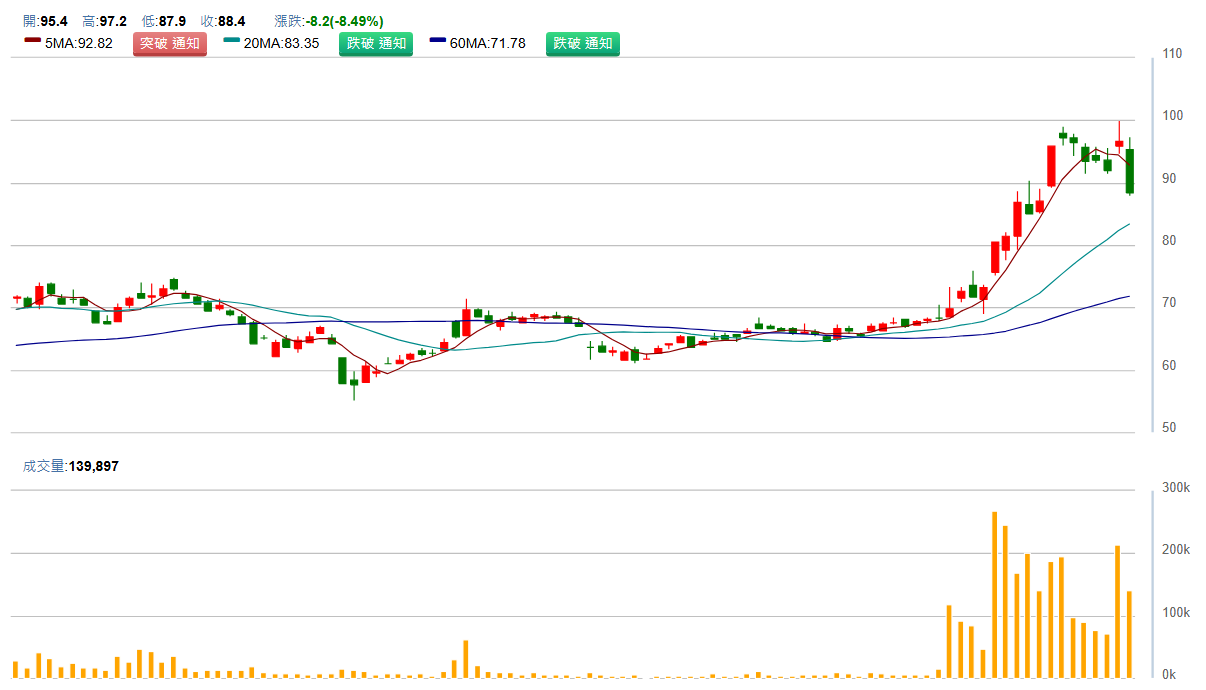Click the last orange volume bar

point(1129,634)
